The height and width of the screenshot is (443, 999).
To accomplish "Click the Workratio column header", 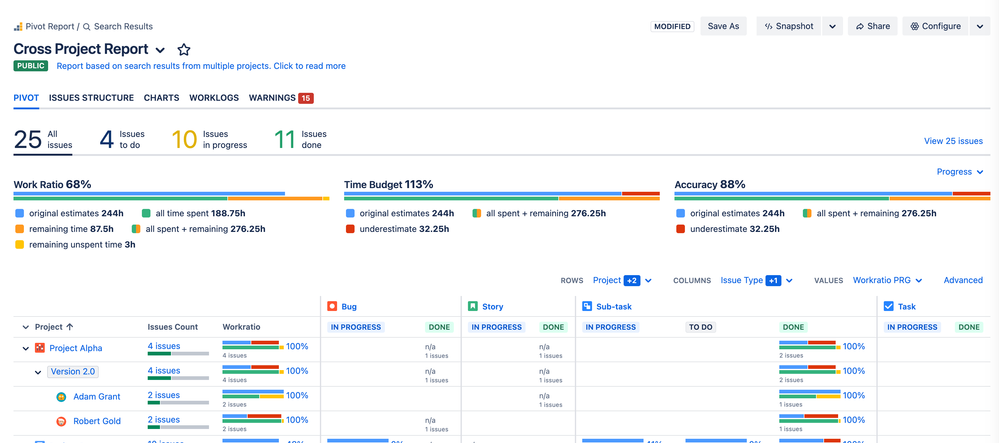I will (x=241, y=327).
